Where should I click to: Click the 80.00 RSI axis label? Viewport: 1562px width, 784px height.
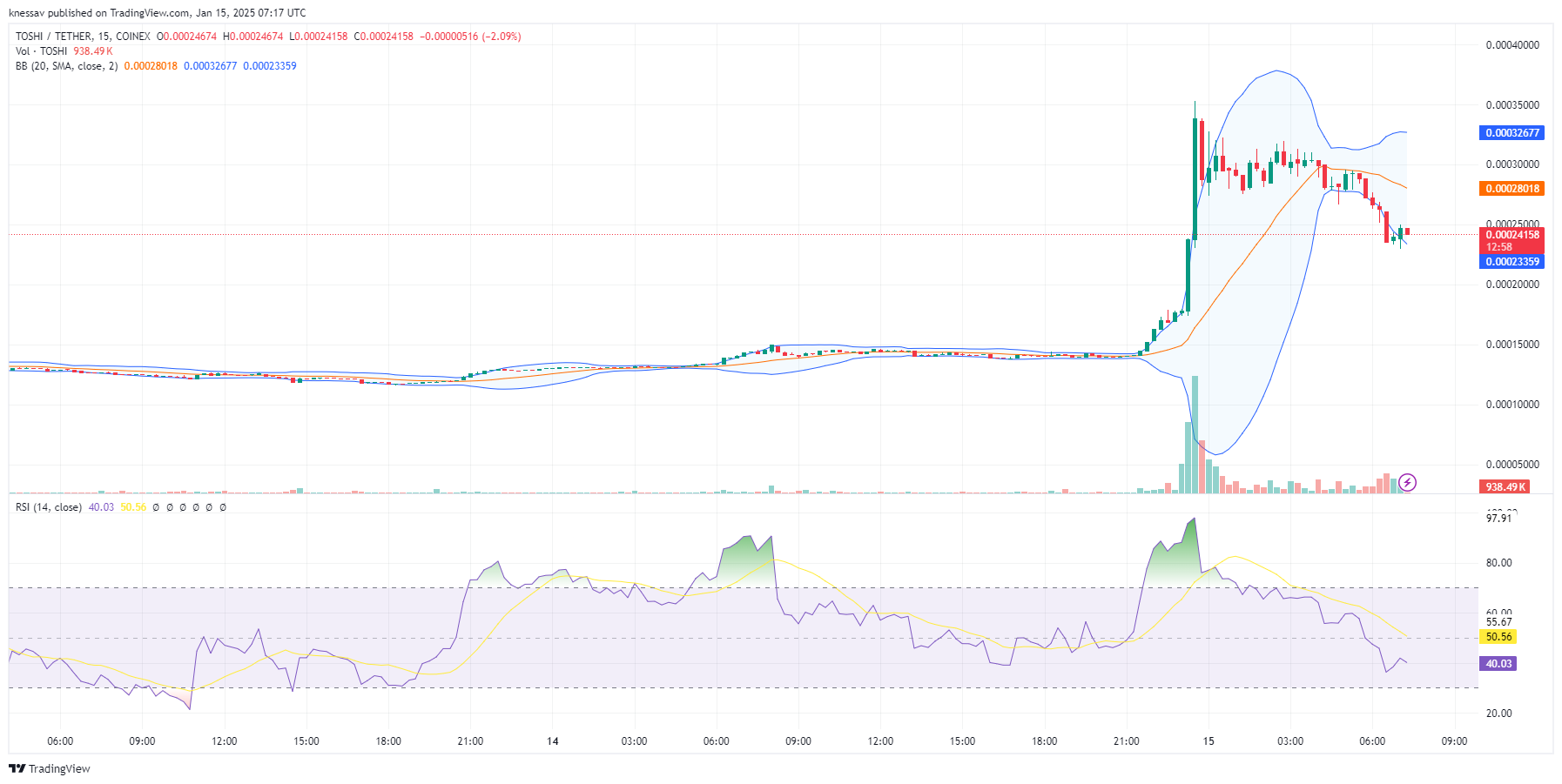[x=1498, y=563]
